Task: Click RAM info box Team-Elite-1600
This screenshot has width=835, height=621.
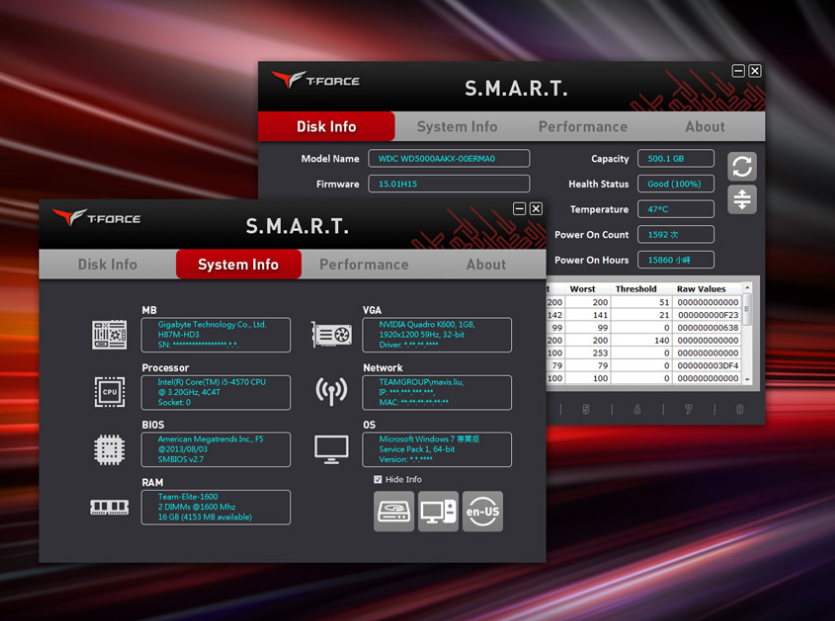Action: tap(216, 508)
